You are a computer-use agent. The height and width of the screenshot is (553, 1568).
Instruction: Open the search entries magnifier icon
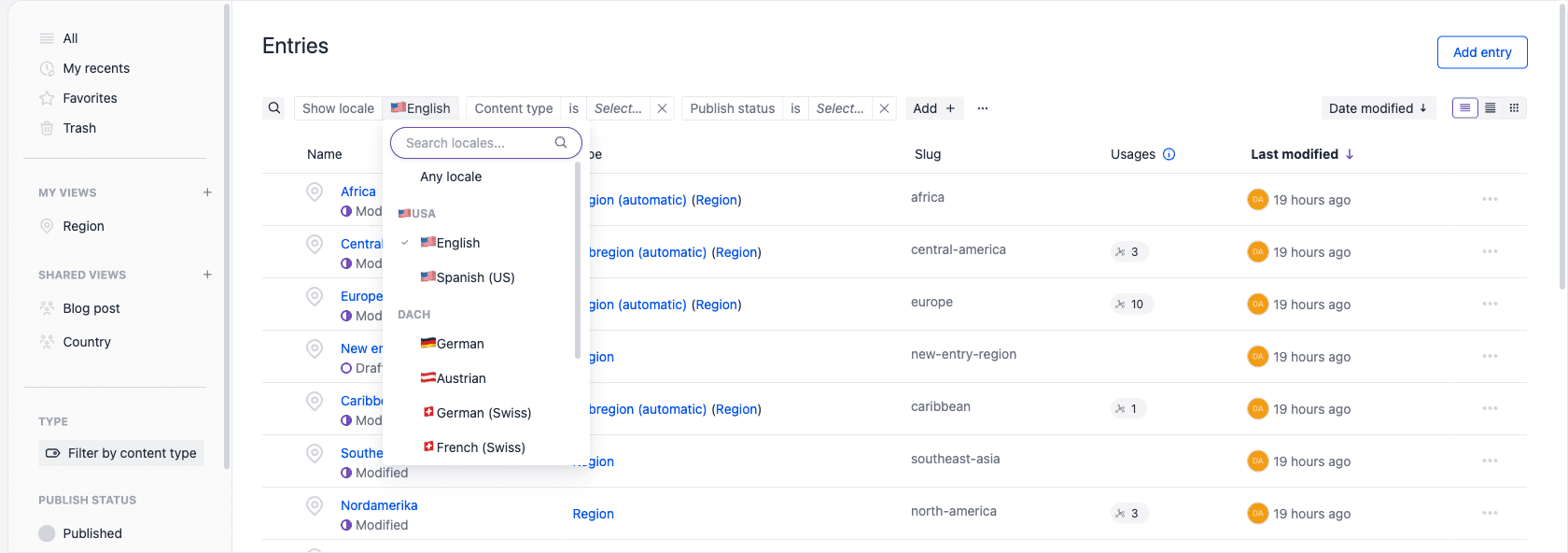point(274,108)
